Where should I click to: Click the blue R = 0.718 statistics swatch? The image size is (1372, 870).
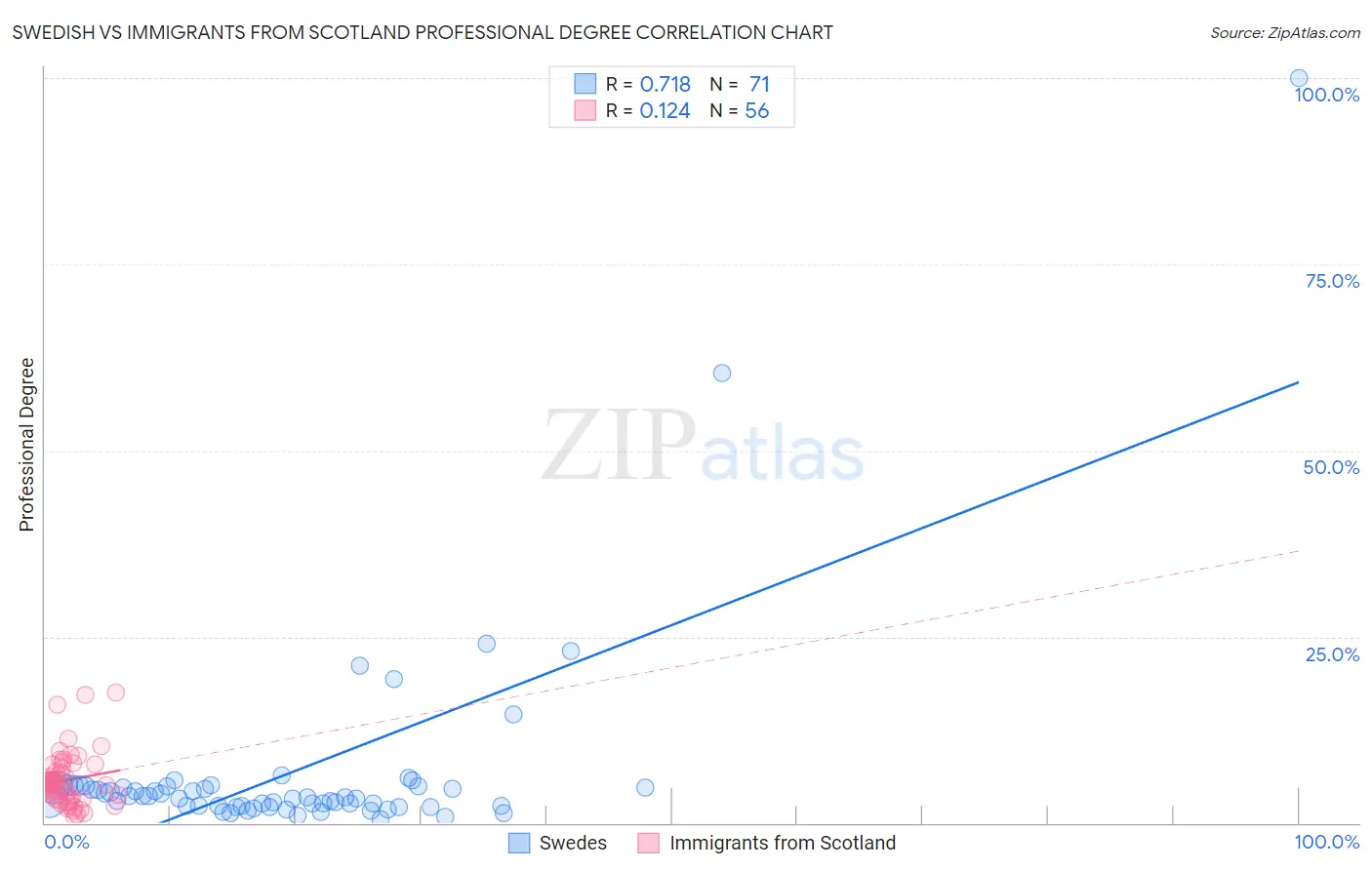(585, 84)
